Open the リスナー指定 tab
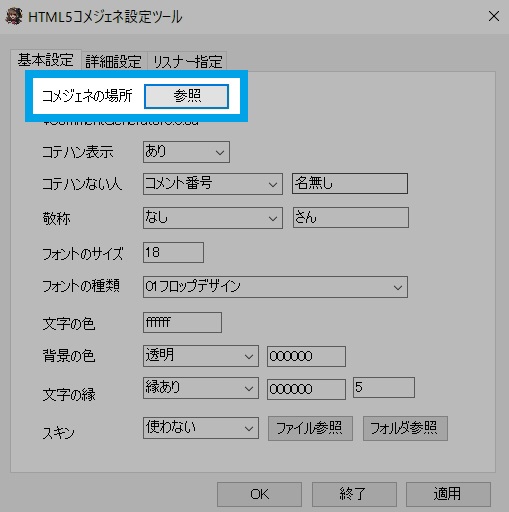Image resolution: width=509 pixels, height=512 pixels. [188, 61]
